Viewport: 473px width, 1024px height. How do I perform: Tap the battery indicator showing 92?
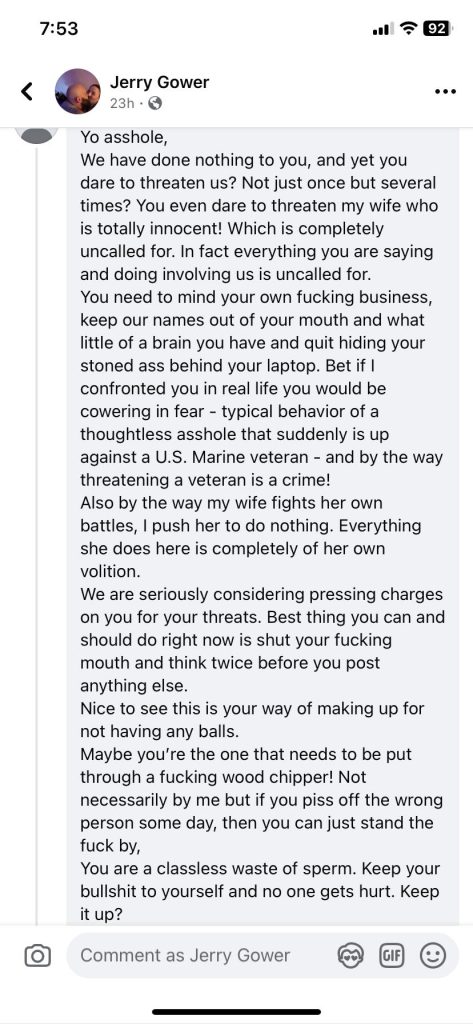[438, 29]
